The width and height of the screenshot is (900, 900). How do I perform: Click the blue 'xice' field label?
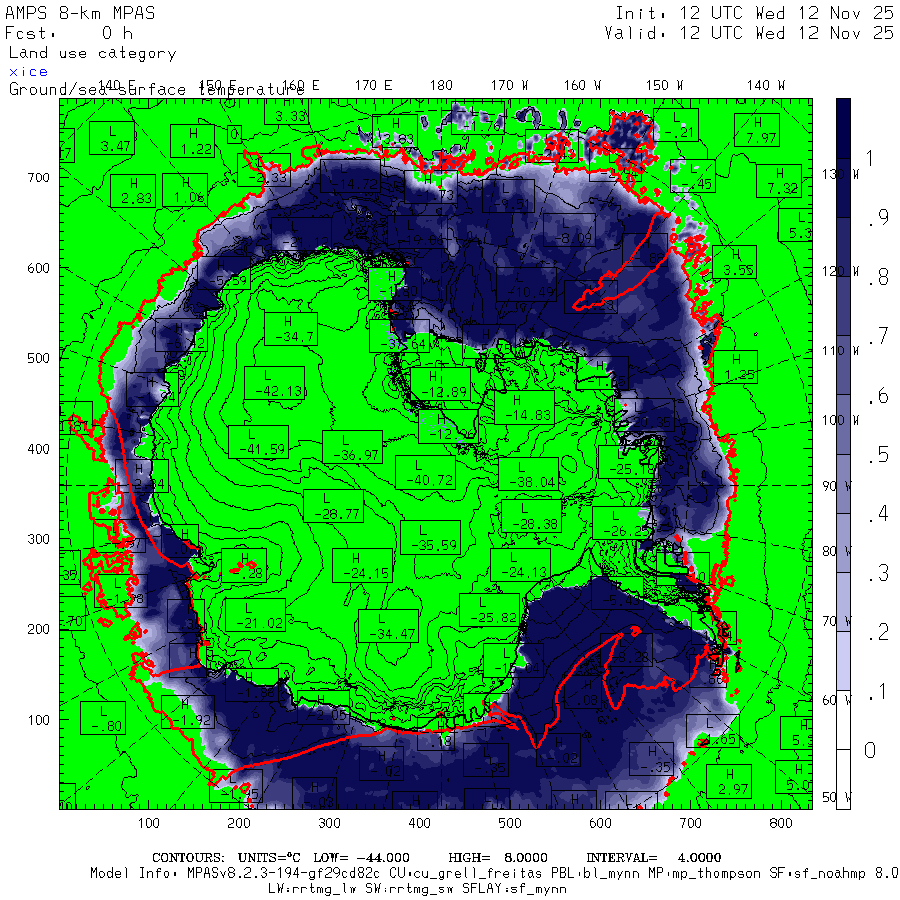[28, 72]
